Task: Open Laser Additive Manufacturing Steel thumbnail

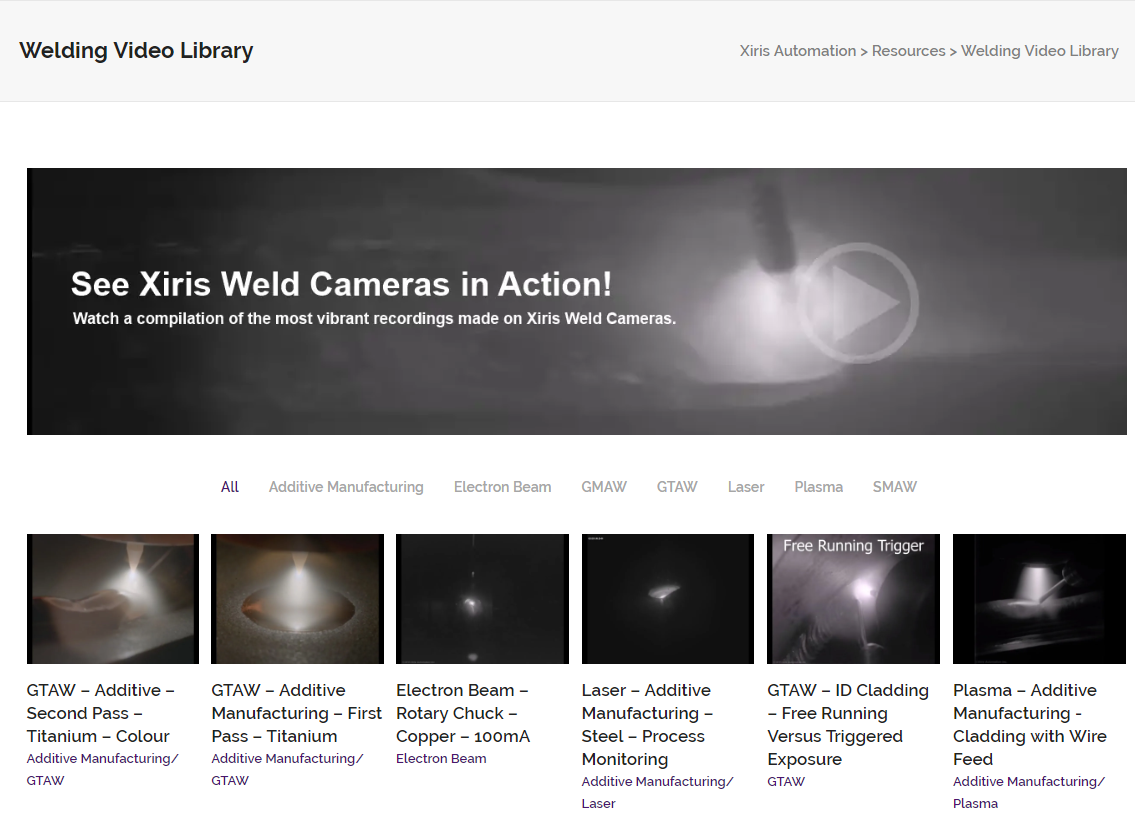Action: point(667,598)
